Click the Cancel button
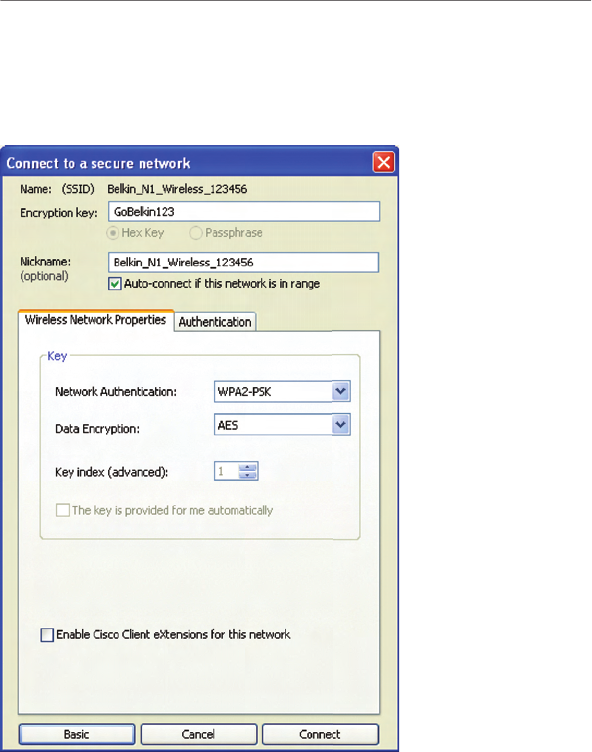This screenshot has height=752, width=592. 199,734
